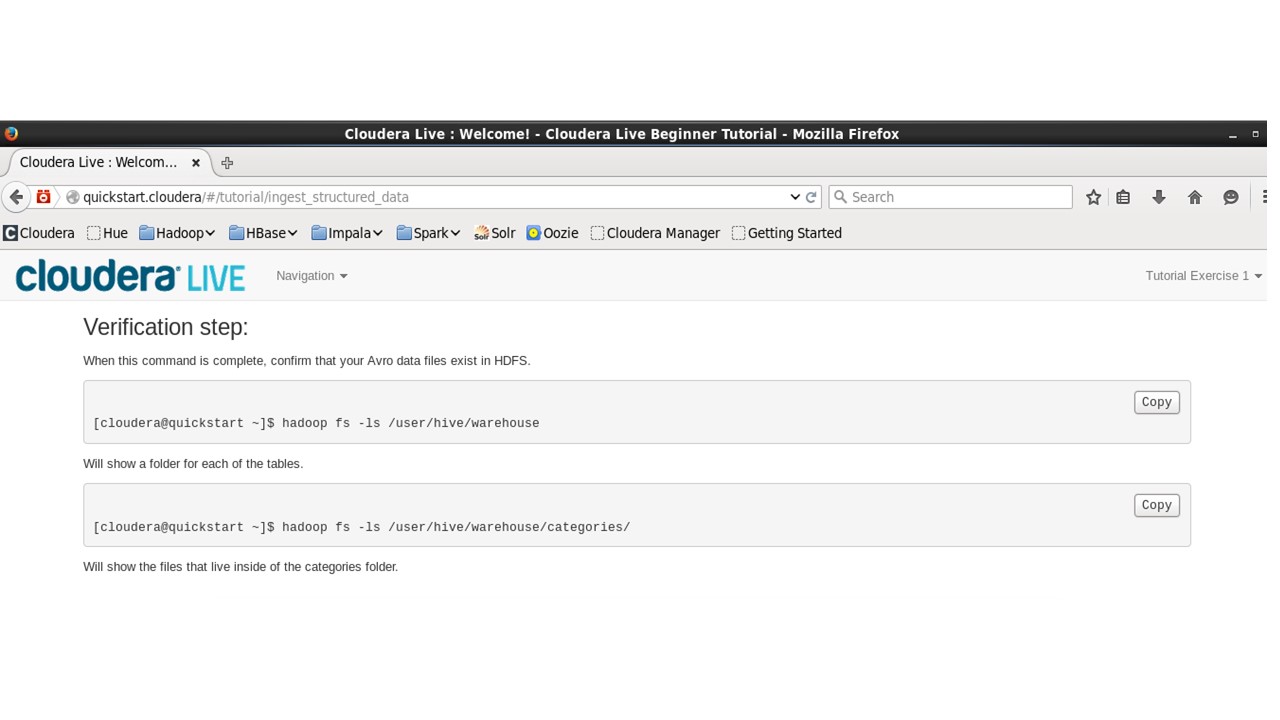This screenshot has width=1280, height=720.
Task: Open the Oozie bookmark
Action: 553,233
